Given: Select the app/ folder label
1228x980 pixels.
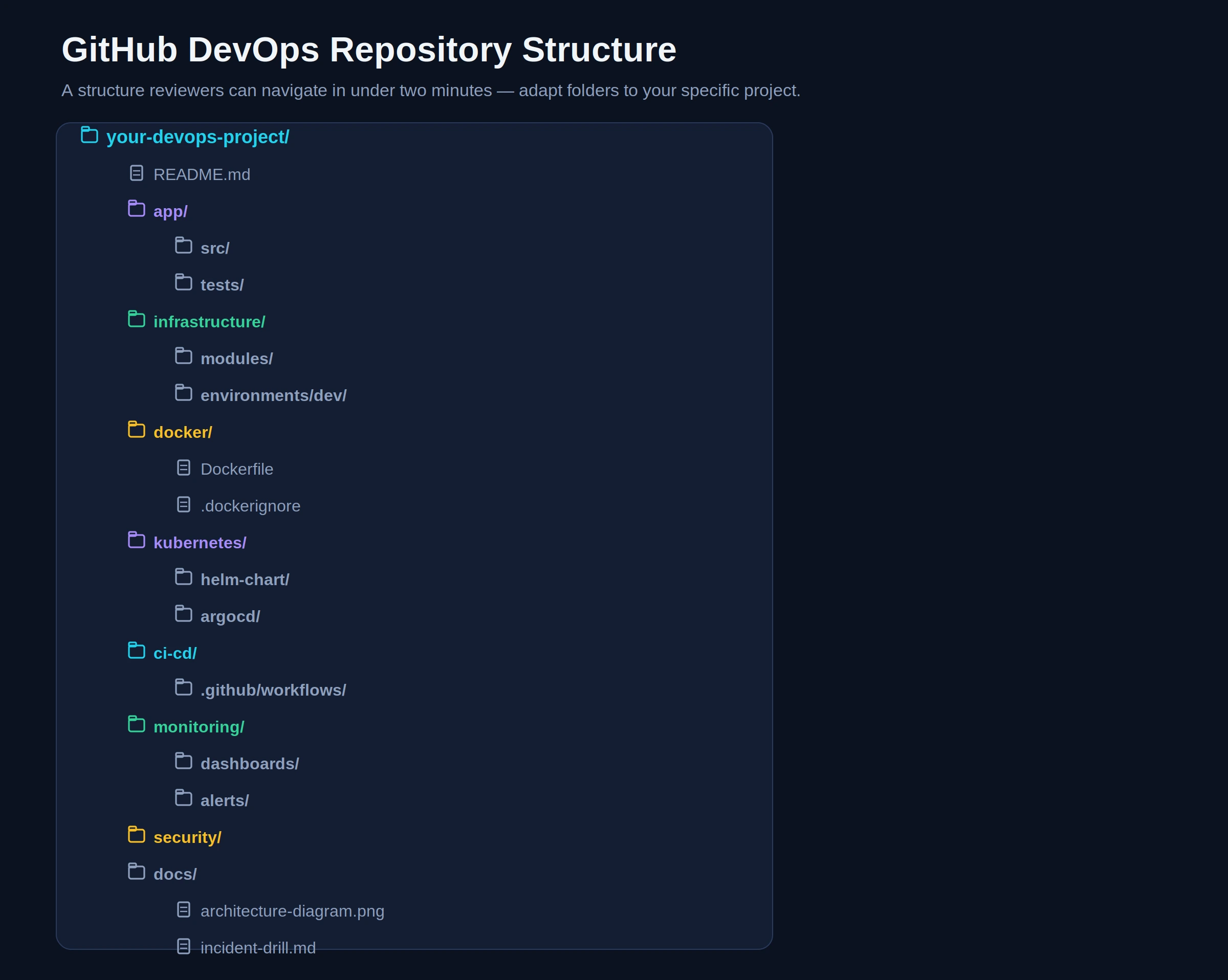Looking at the screenshot, I should click(170, 211).
